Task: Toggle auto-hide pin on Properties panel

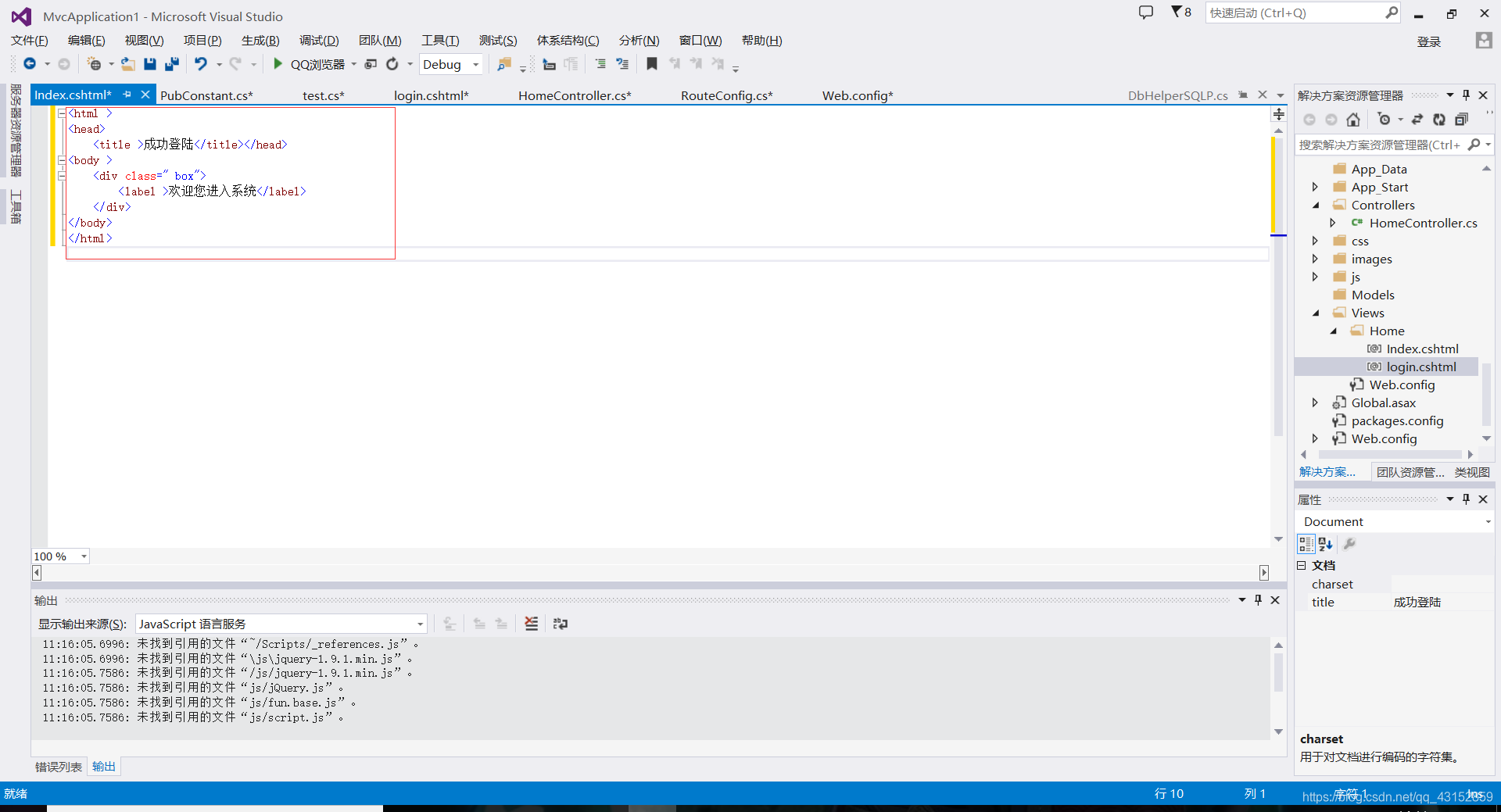Action: pos(1467,499)
